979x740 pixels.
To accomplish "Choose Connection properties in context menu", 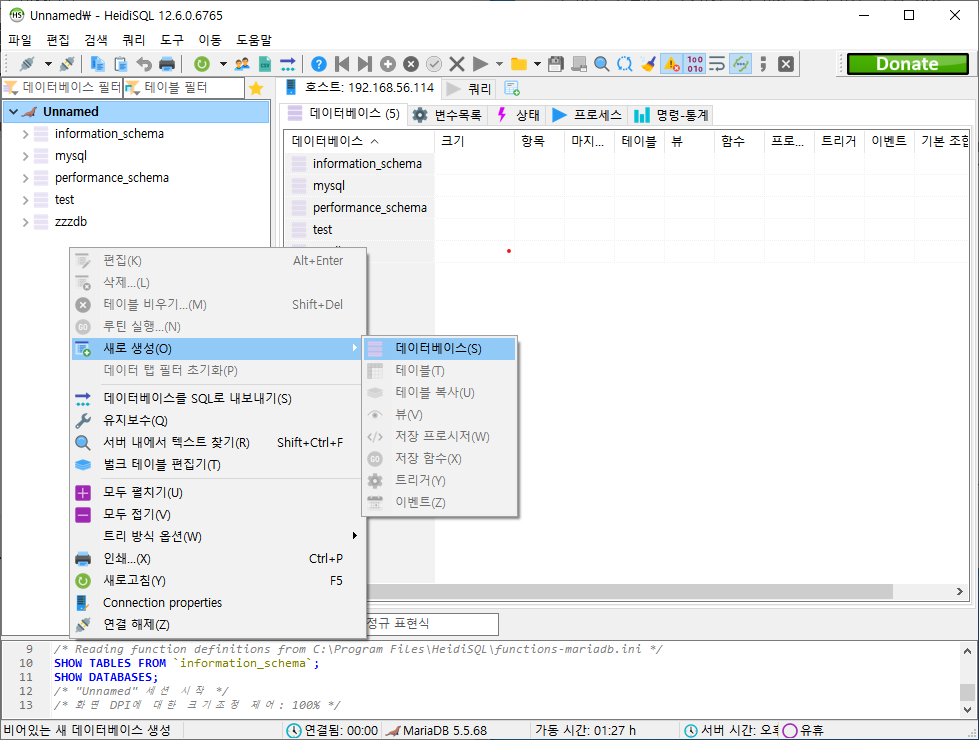I will pos(217,603).
